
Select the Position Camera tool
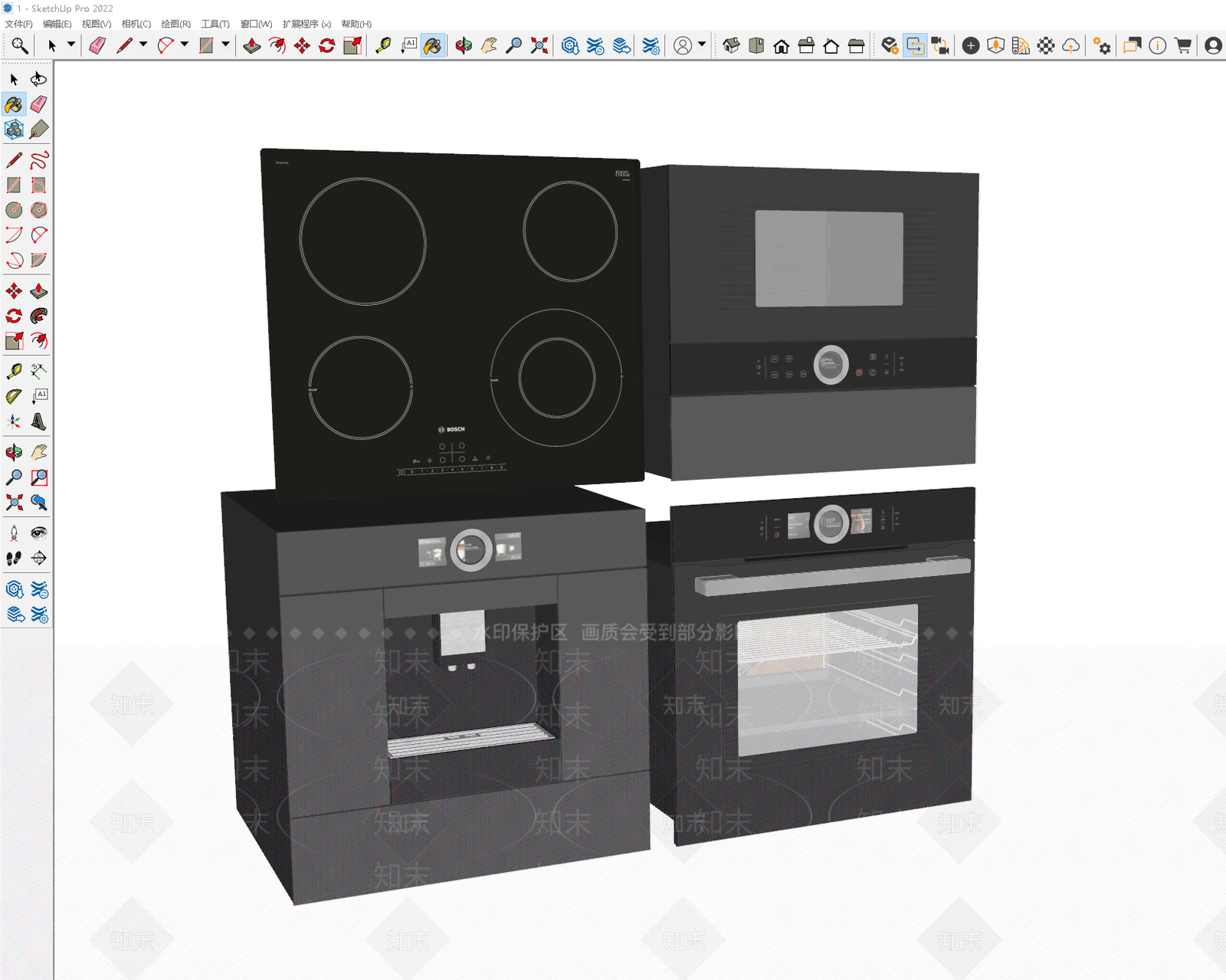pyautogui.click(x=14, y=533)
